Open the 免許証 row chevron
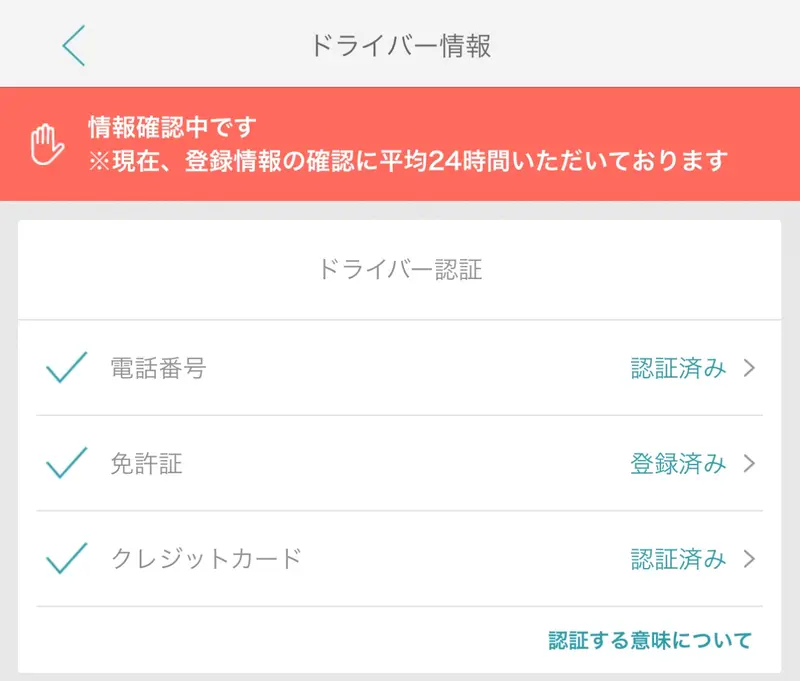This screenshot has width=800, height=681. (749, 463)
